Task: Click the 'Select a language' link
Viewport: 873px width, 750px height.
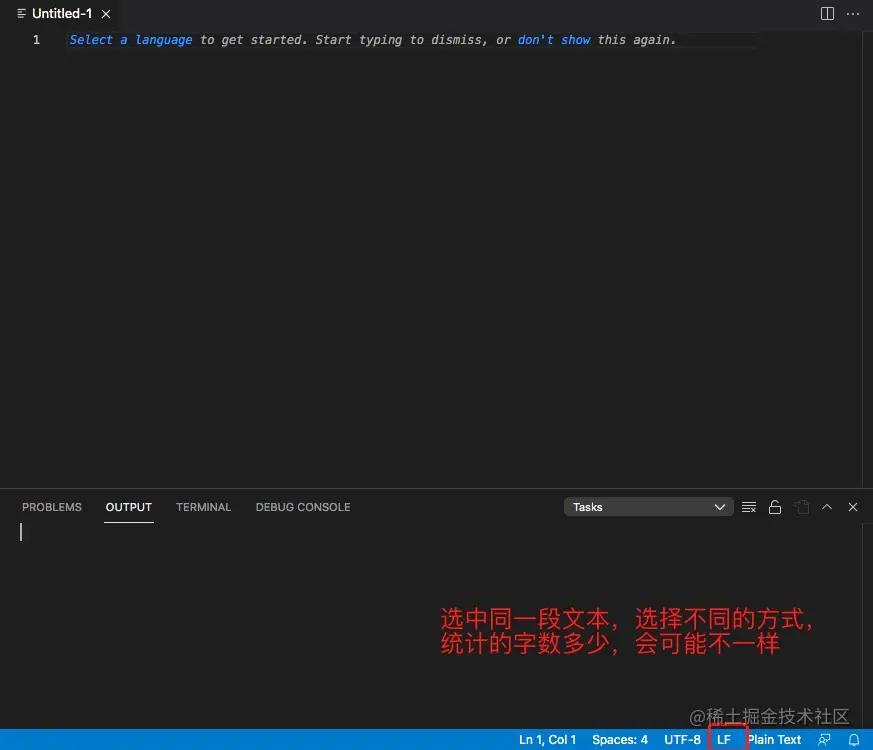Action: pyautogui.click(x=130, y=40)
